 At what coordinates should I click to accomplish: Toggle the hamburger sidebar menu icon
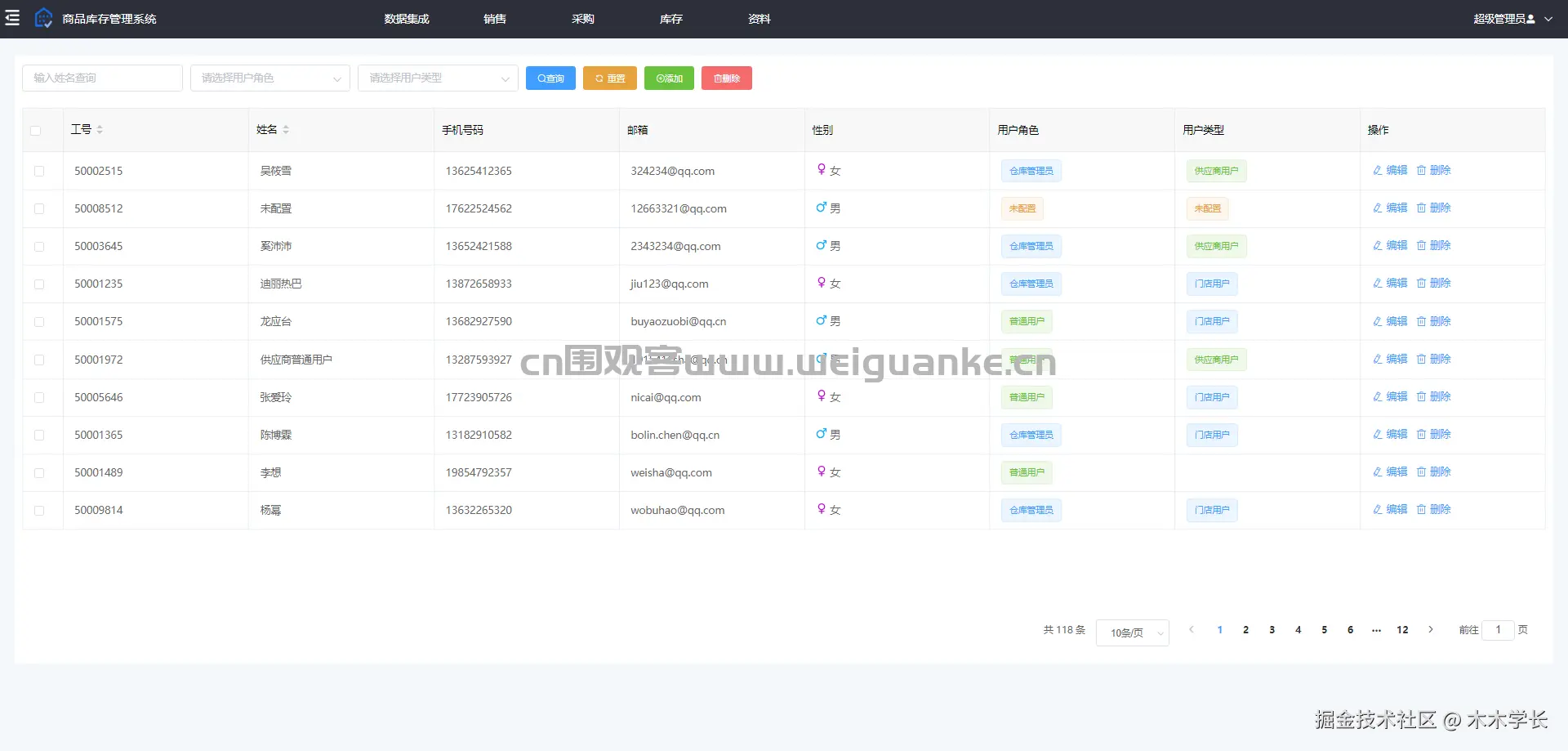click(x=12, y=18)
